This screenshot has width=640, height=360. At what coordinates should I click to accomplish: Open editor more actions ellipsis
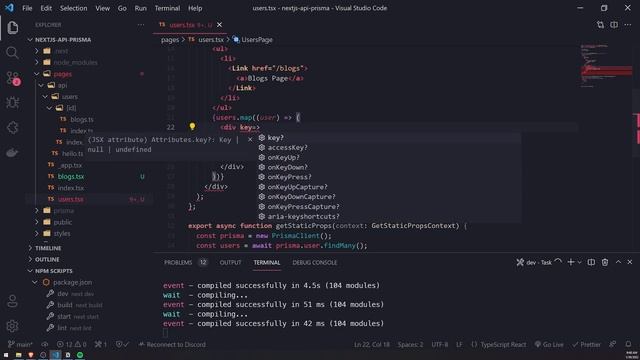pyautogui.click(x=628, y=25)
